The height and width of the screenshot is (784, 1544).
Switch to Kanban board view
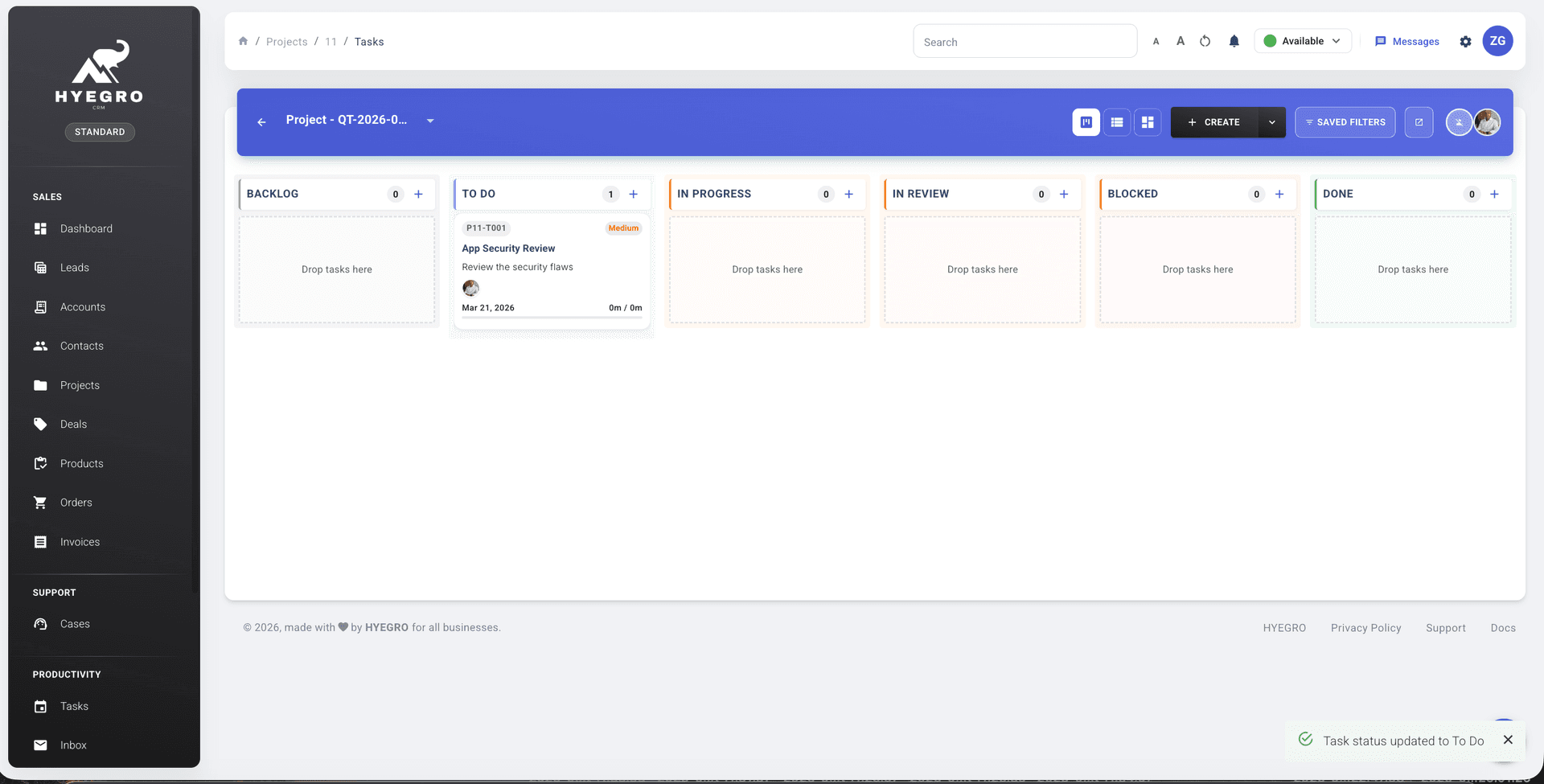click(1086, 122)
